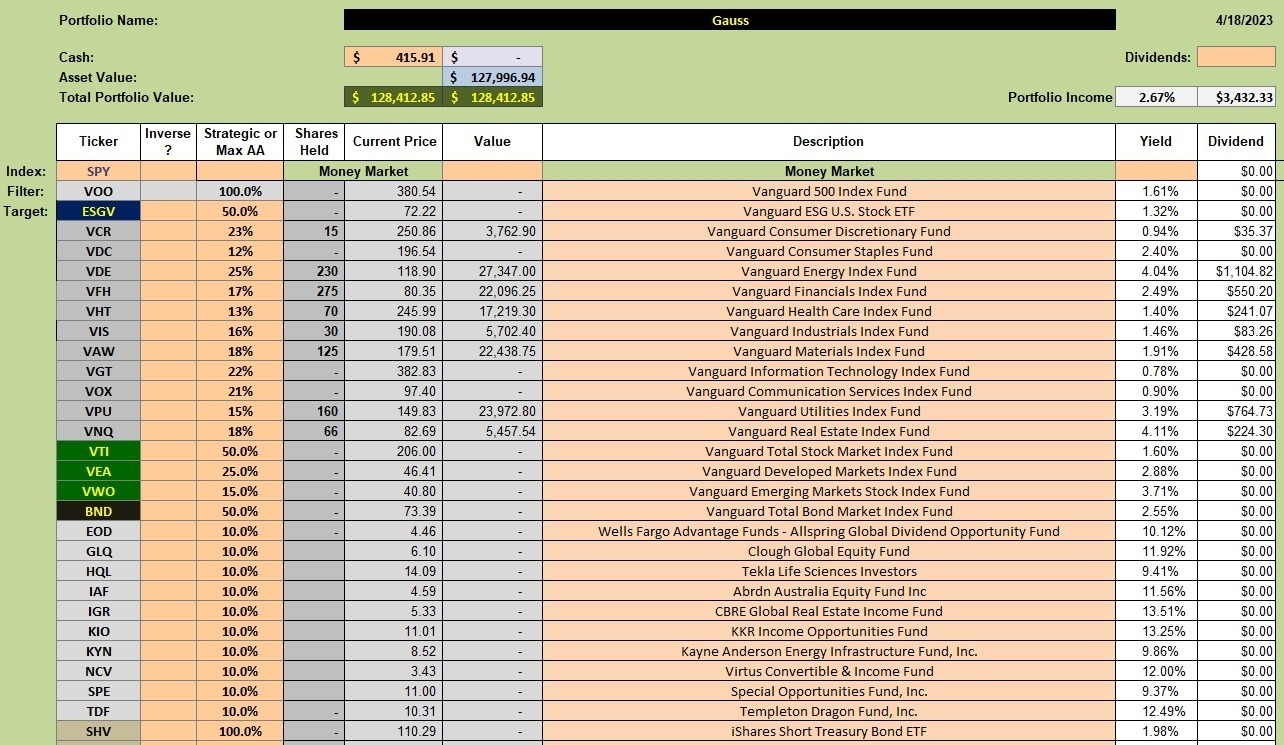Select the VFH dividend cell $550.20

(1236, 291)
